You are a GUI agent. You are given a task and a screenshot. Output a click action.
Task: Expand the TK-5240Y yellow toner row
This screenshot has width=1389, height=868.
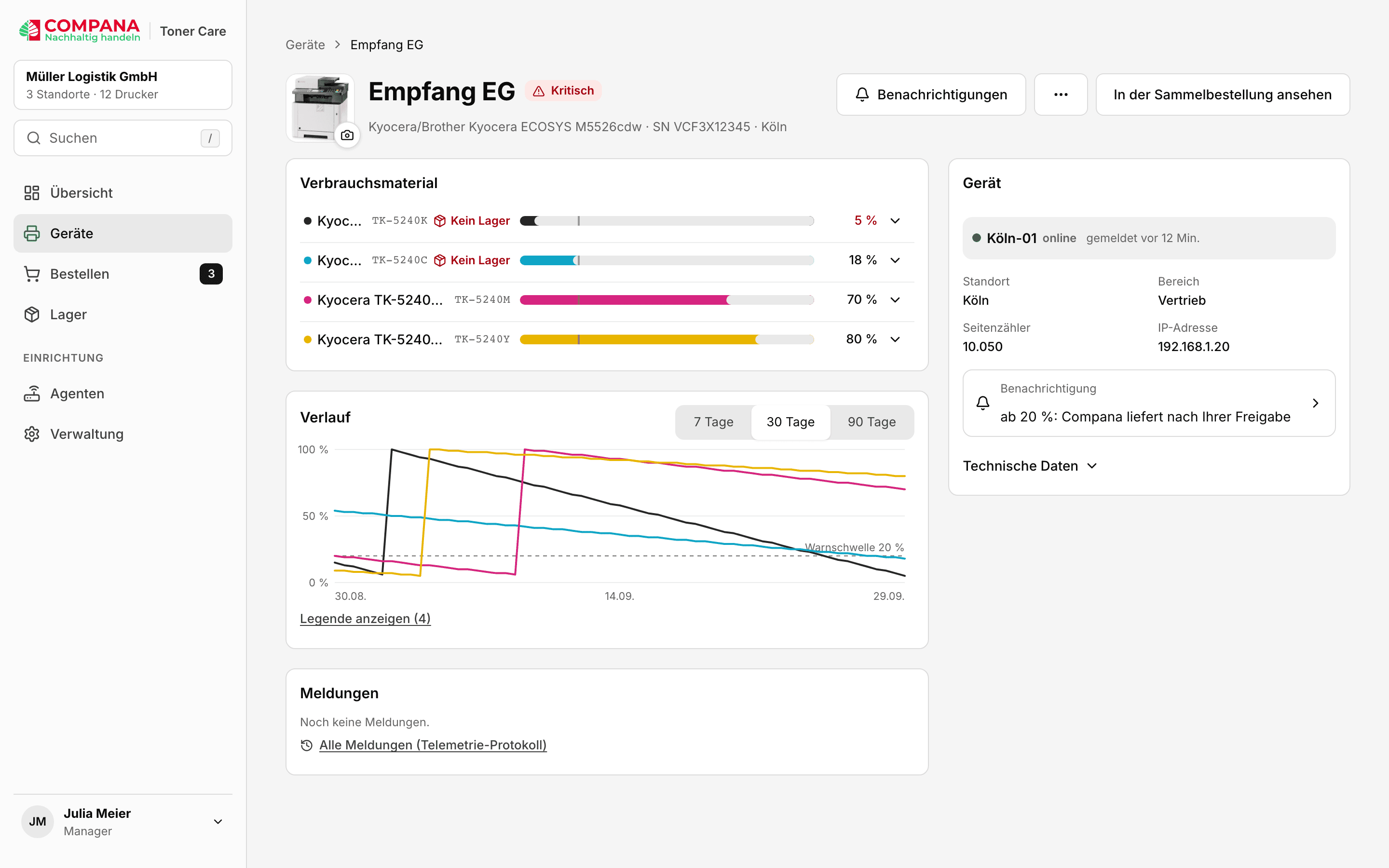(895, 339)
